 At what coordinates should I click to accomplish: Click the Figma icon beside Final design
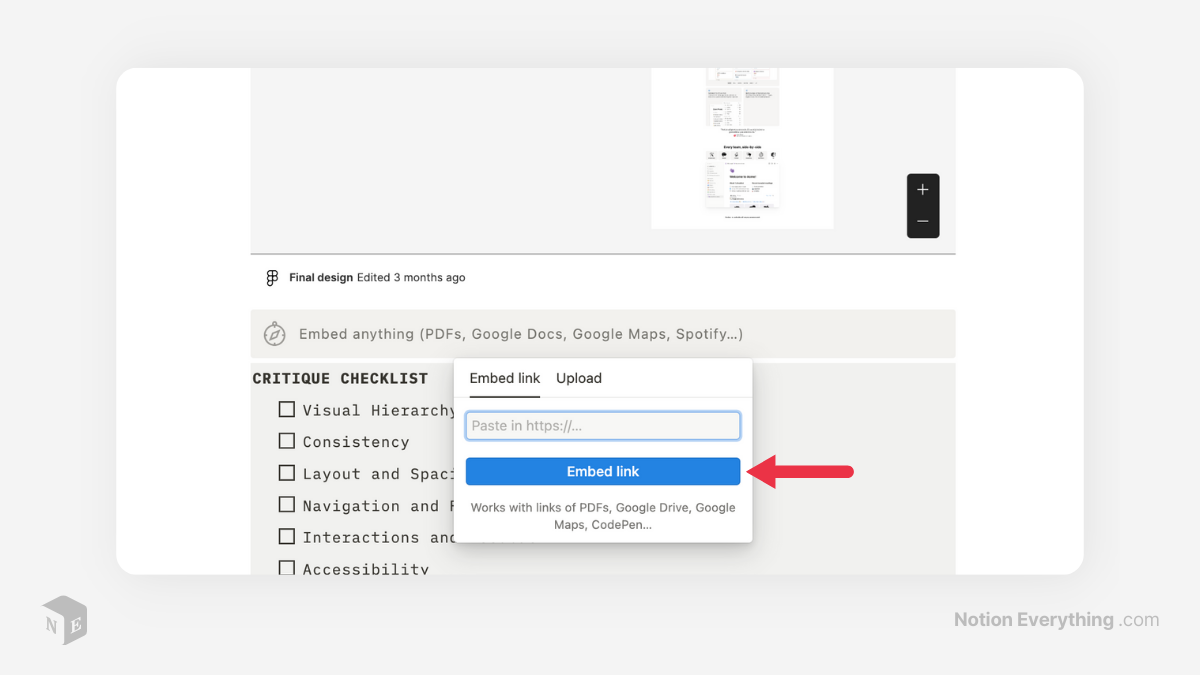pyautogui.click(x=272, y=277)
